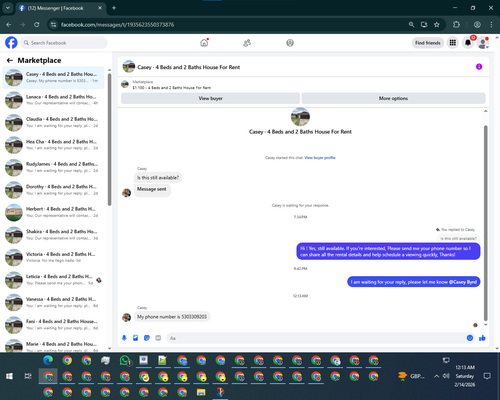Click the address bar URL
The height and width of the screenshot is (400, 500).
pyautogui.click(x=117, y=25)
